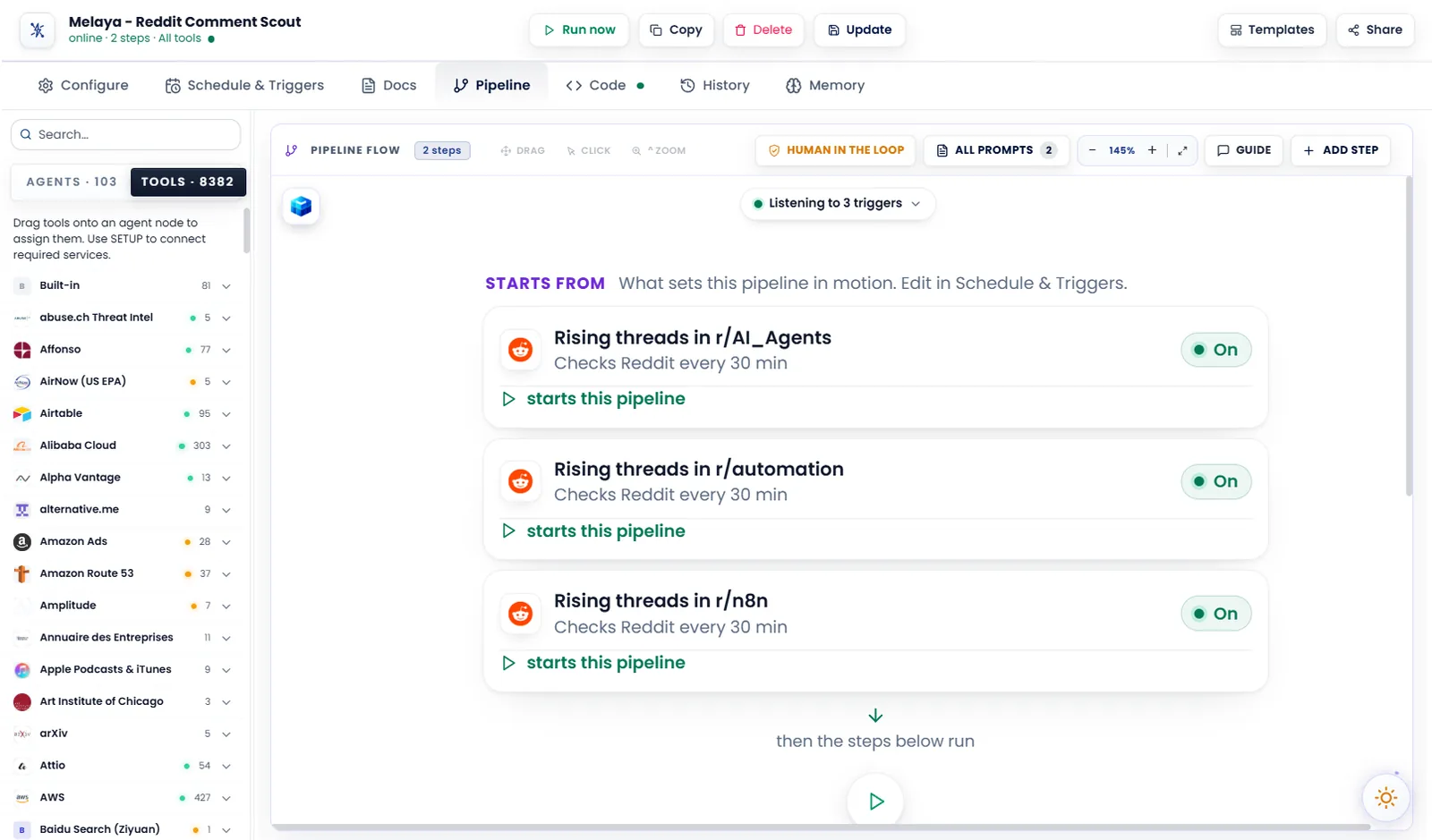Image resolution: width=1432 pixels, height=840 pixels.
Task: Toggle the r/automation trigger On switch
Action: pyautogui.click(x=1215, y=481)
